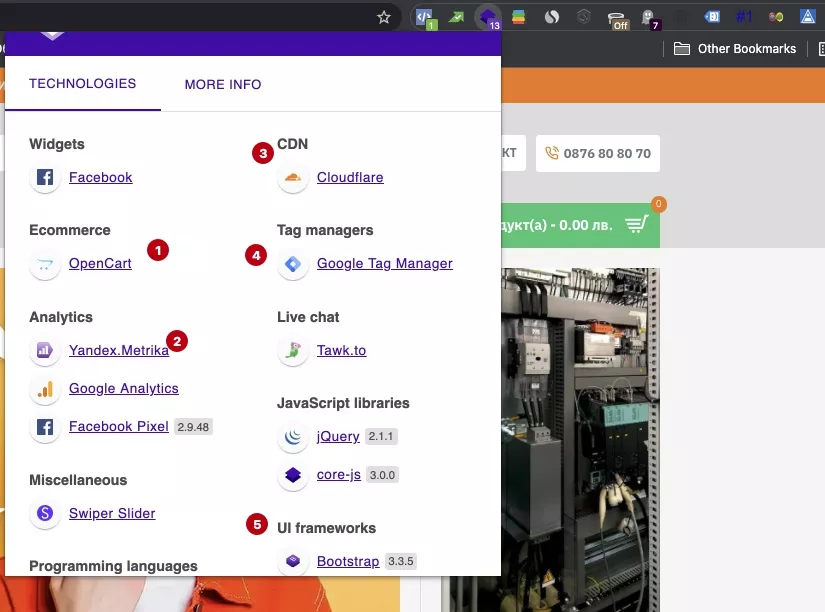Click the JavaScript libraries heading
Viewport: 825px width, 612px height.
coord(343,403)
